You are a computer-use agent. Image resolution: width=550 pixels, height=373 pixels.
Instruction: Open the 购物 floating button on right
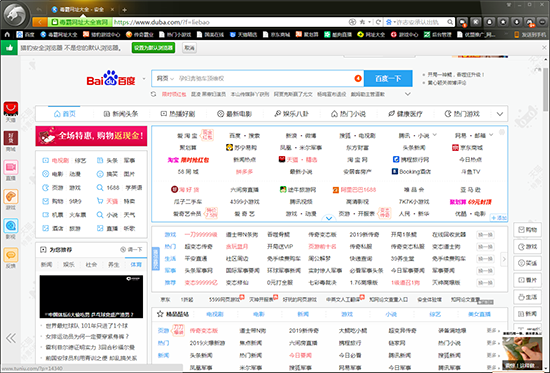[528, 229]
